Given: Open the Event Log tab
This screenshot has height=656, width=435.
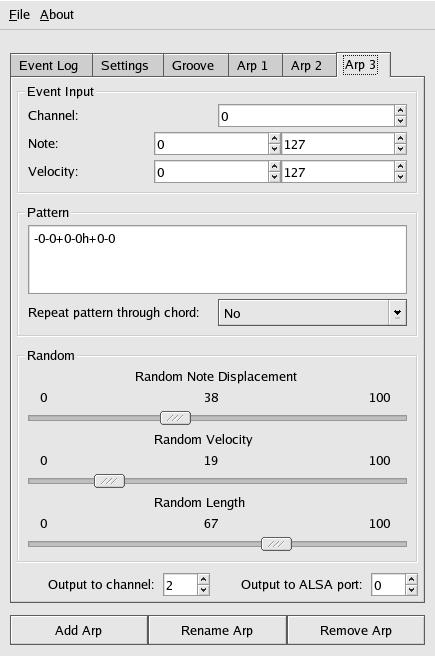Looking at the screenshot, I should (49, 66).
